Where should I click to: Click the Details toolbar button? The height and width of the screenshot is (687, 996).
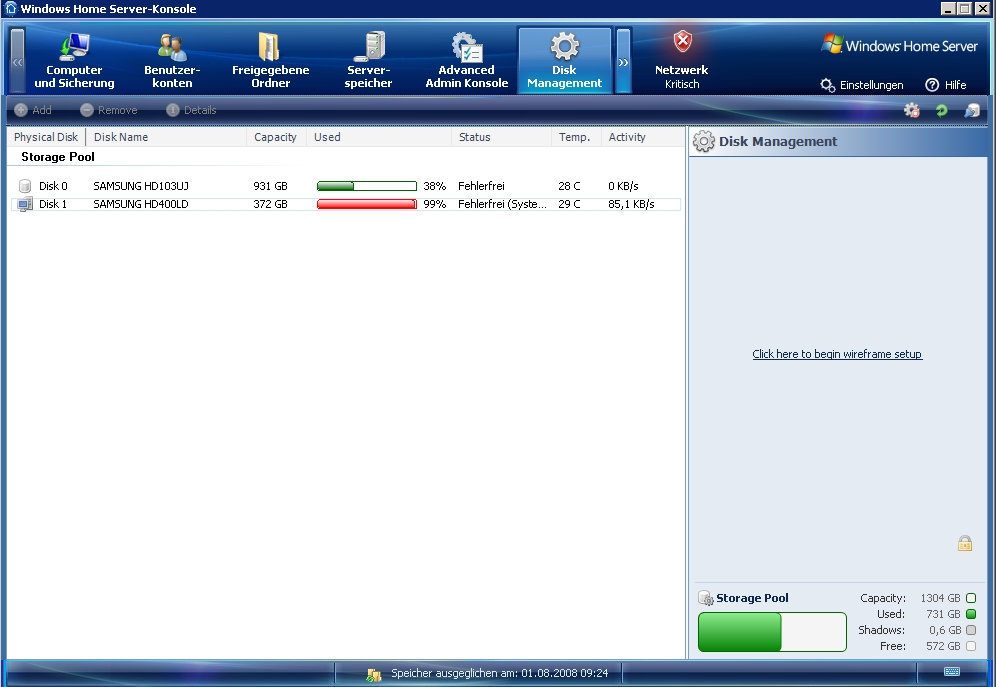click(x=191, y=110)
